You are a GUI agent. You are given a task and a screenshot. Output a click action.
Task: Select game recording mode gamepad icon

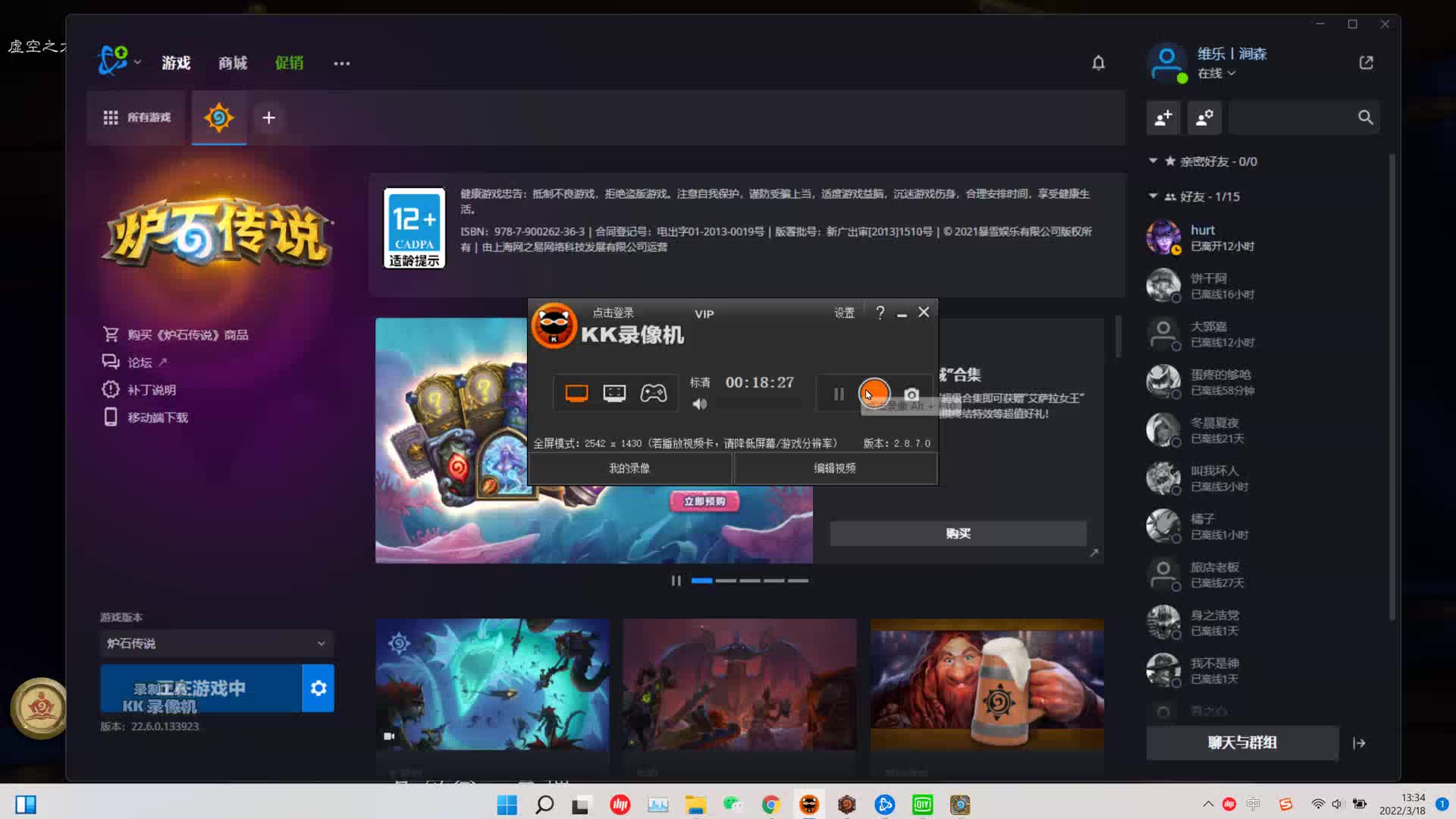(x=653, y=393)
